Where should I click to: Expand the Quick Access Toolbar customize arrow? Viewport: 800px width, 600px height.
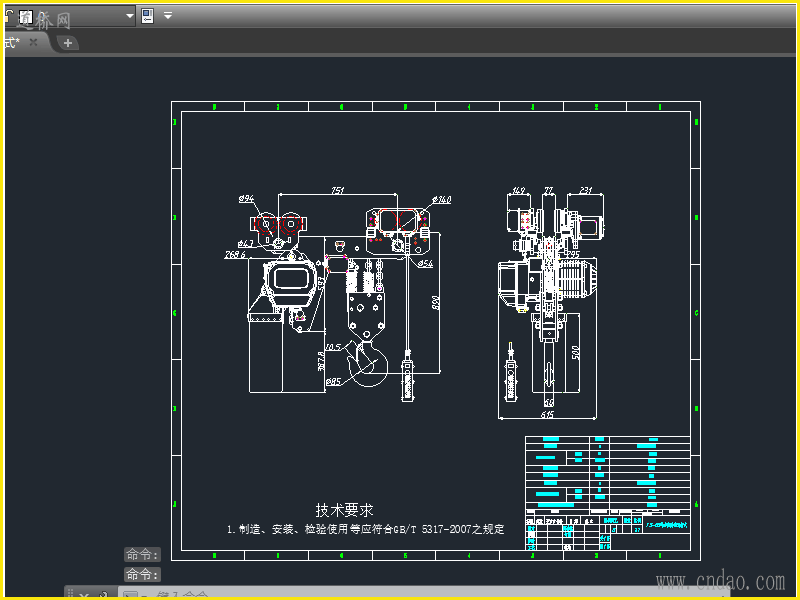(168, 16)
